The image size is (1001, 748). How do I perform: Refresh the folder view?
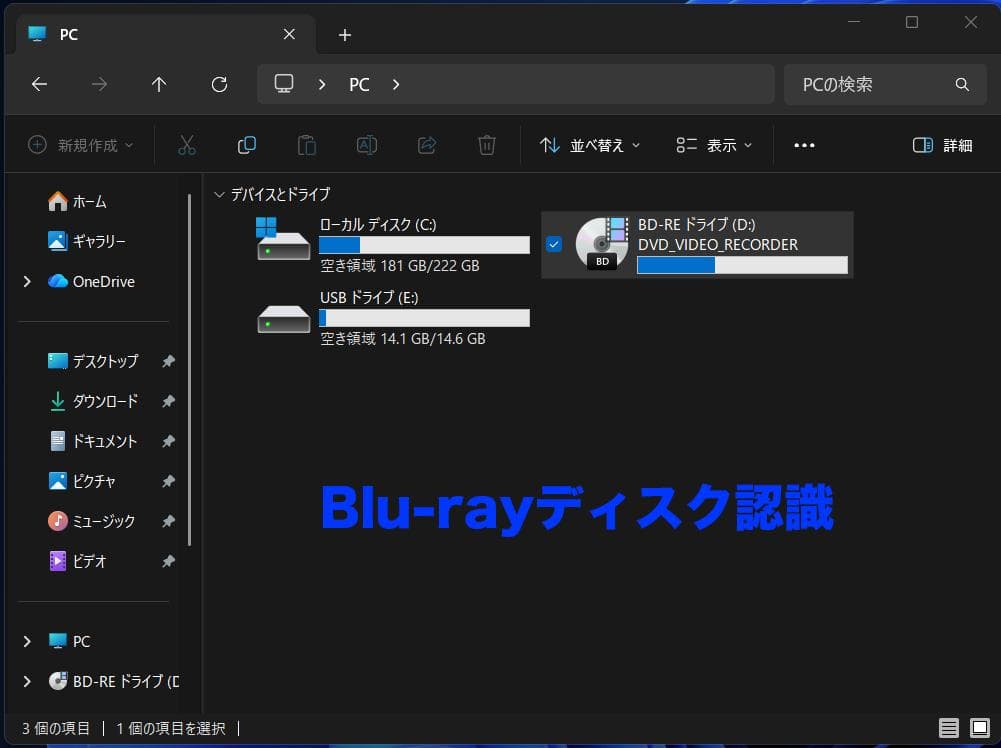coord(219,84)
